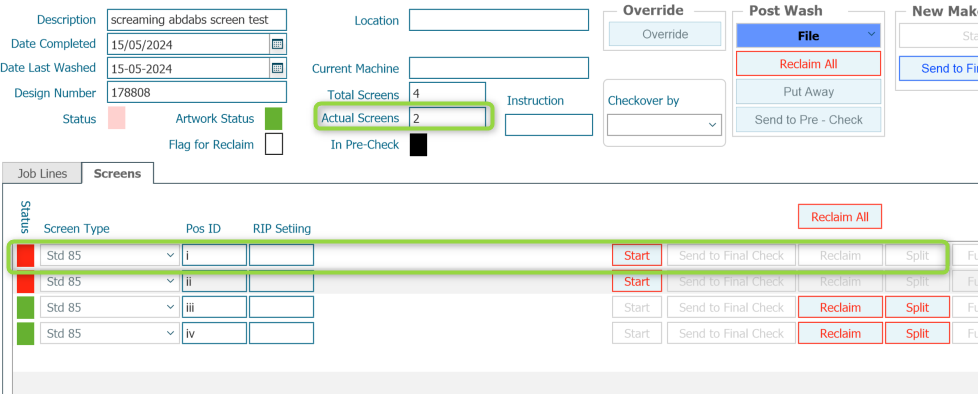The height and width of the screenshot is (394, 978).
Task: Click the Pos ID field containing ii
Action: (215, 282)
